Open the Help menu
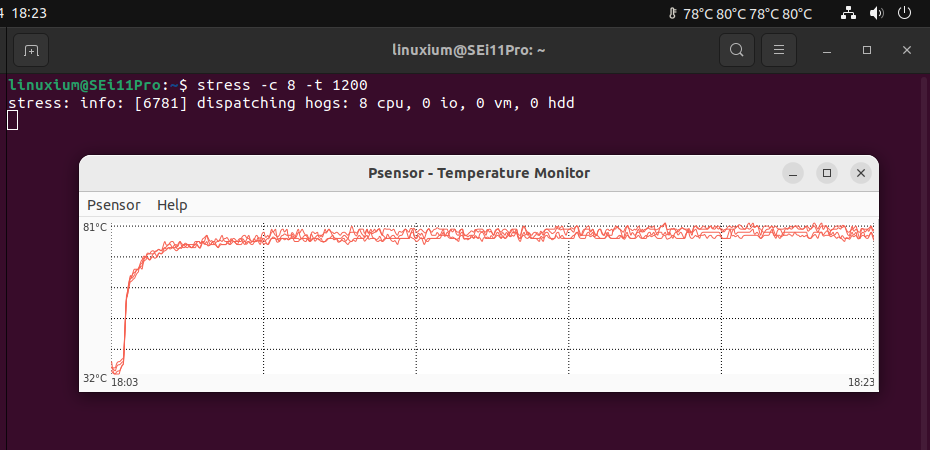Image resolution: width=930 pixels, height=450 pixels. pyautogui.click(x=172, y=205)
